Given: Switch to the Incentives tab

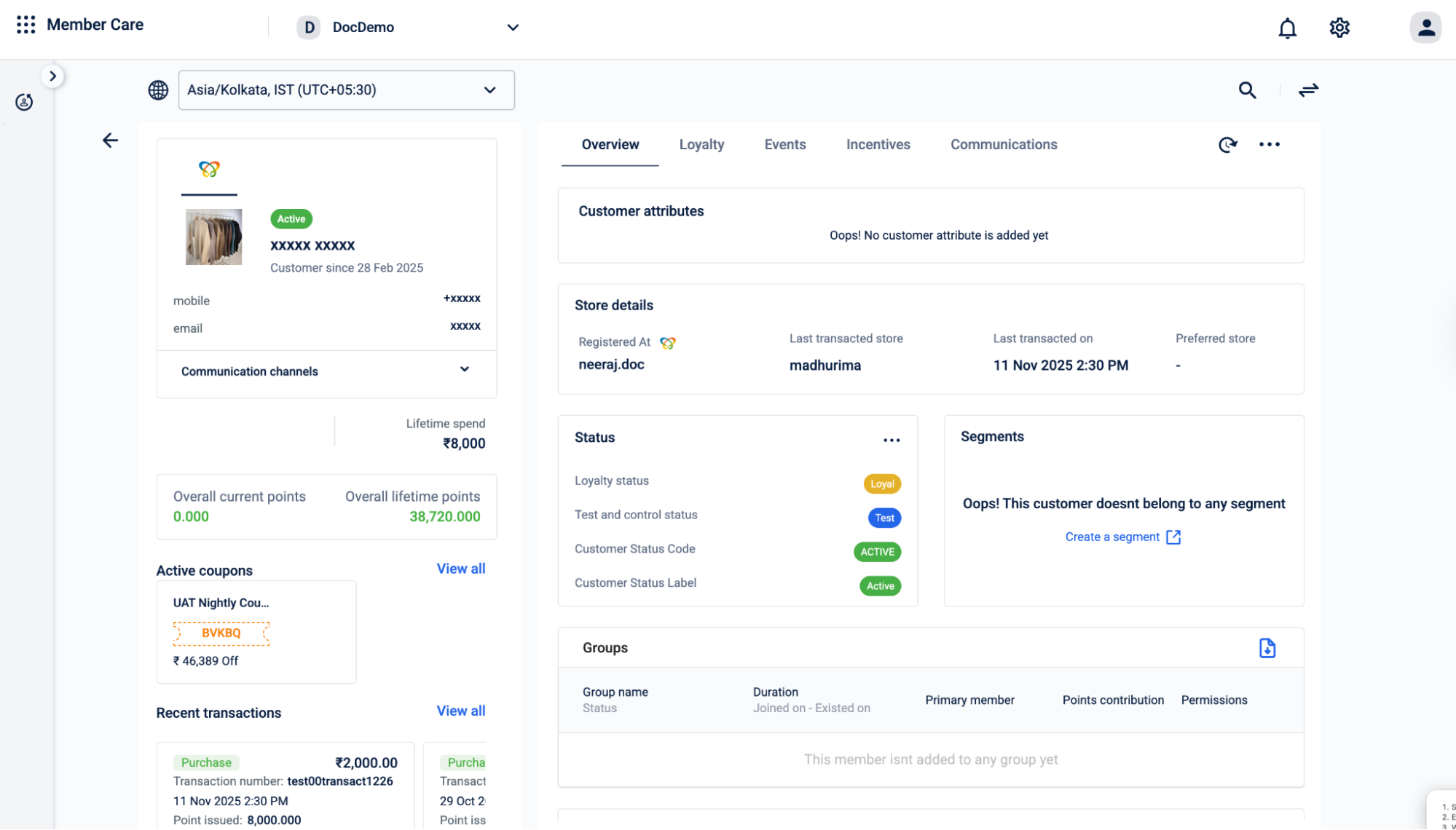Looking at the screenshot, I should [878, 145].
